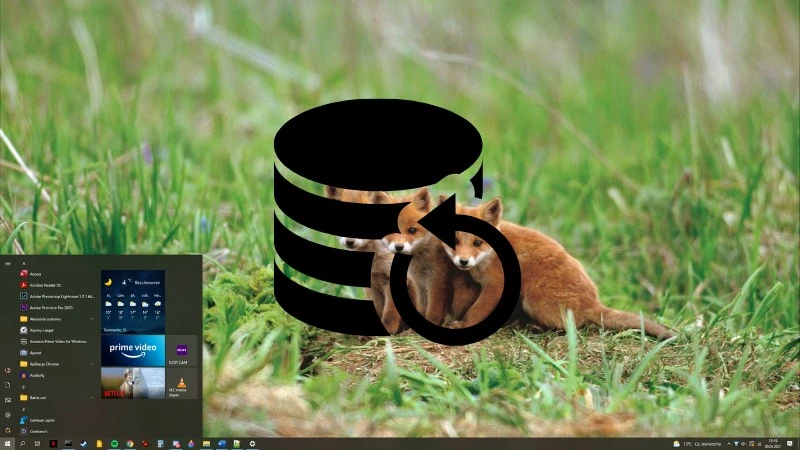Launch Netflix from the taskbar
This screenshot has width=800, height=450.
click(53, 444)
